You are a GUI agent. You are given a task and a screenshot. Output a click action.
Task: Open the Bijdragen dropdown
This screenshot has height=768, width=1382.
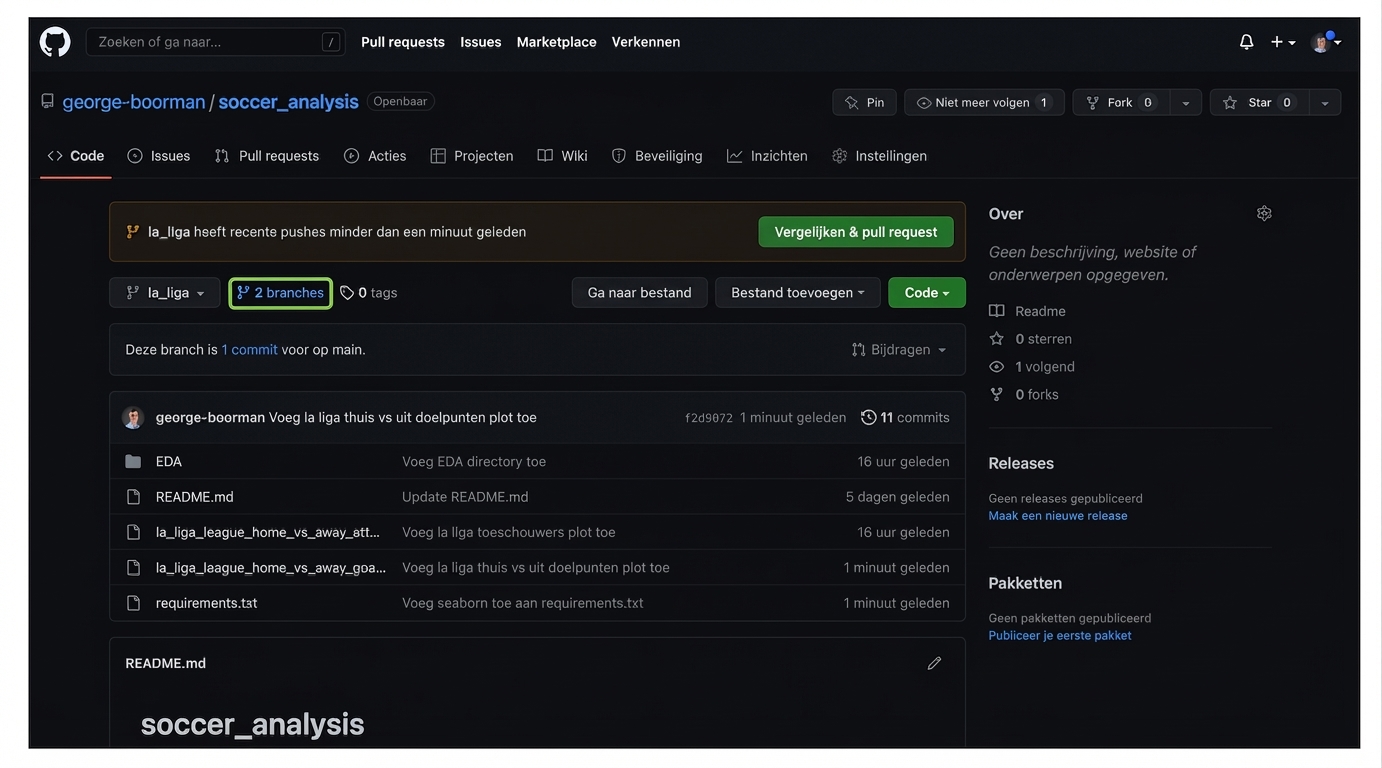pos(898,350)
